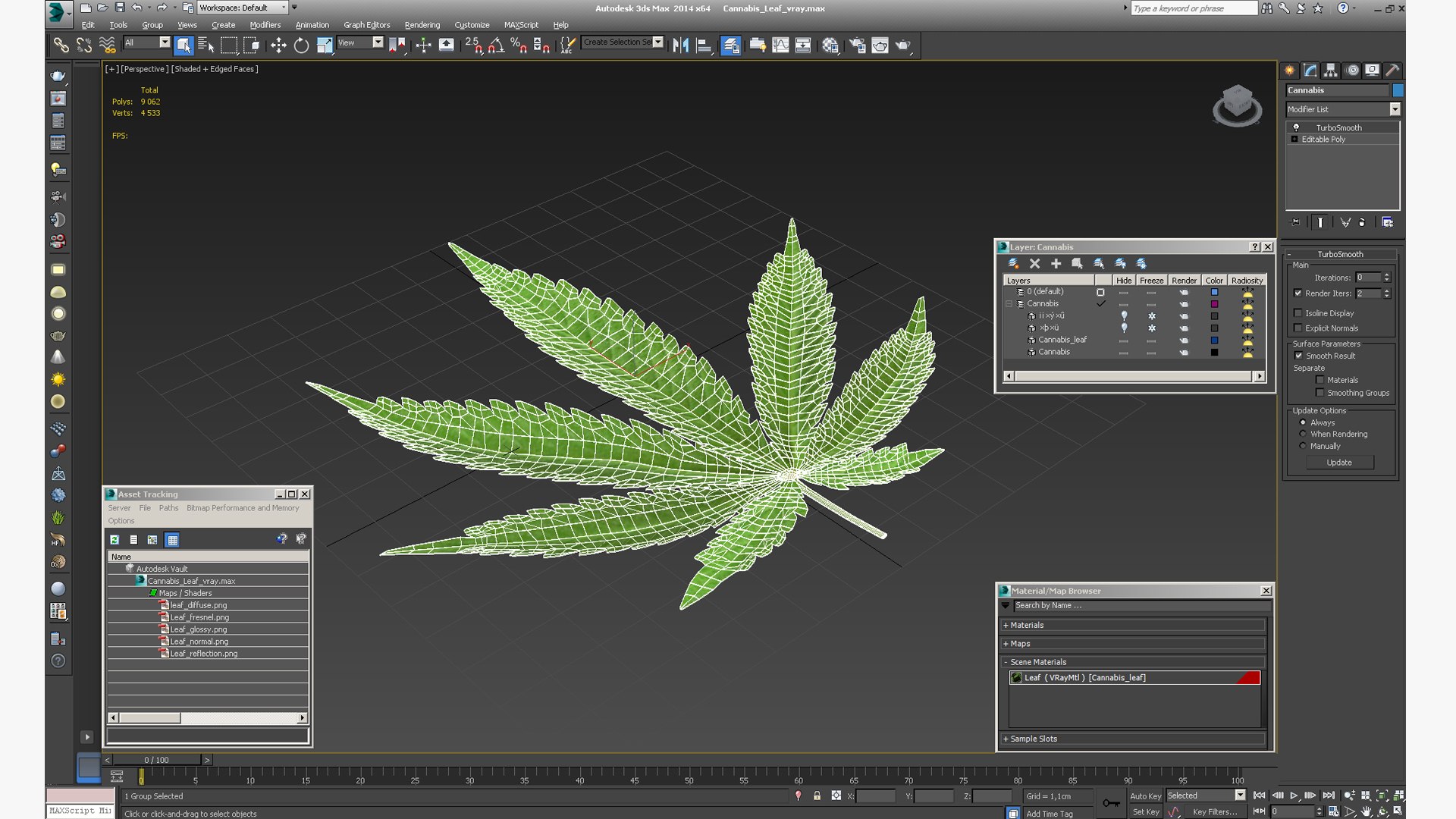Open Paths menu in Asset Tracking

(168, 508)
